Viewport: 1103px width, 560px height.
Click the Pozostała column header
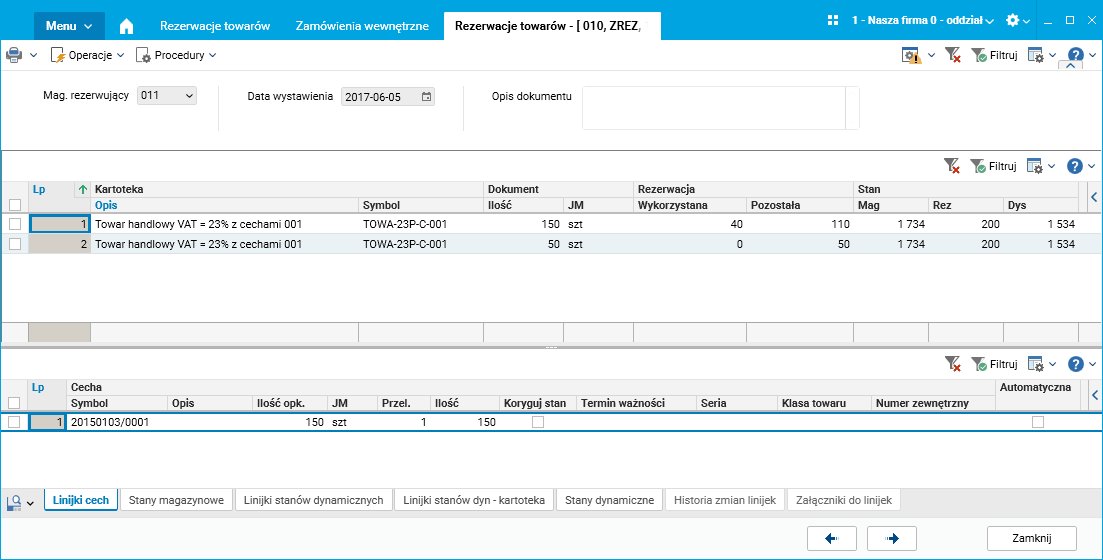[x=800, y=205]
